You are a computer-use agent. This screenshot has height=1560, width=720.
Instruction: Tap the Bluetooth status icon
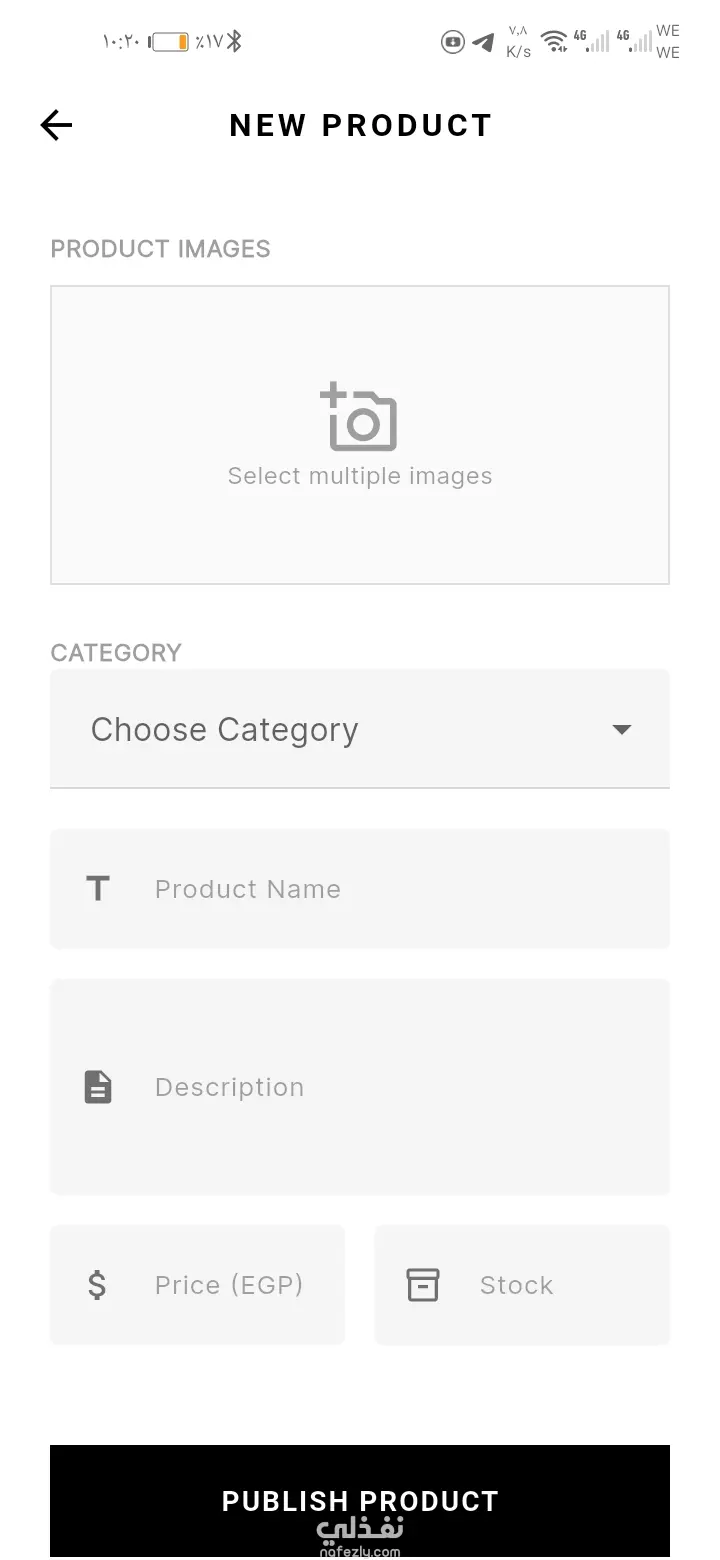[x=234, y=41]
